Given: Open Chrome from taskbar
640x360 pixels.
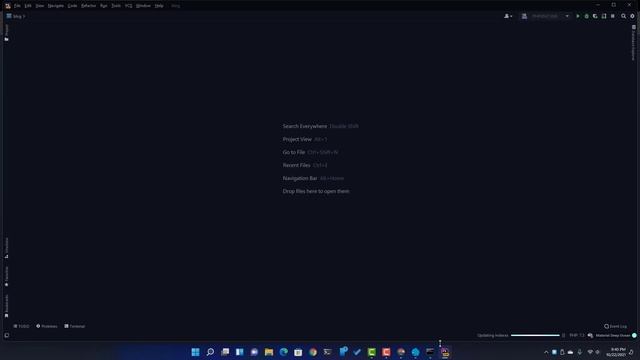Looking at the screenshot, I should 313,352.
